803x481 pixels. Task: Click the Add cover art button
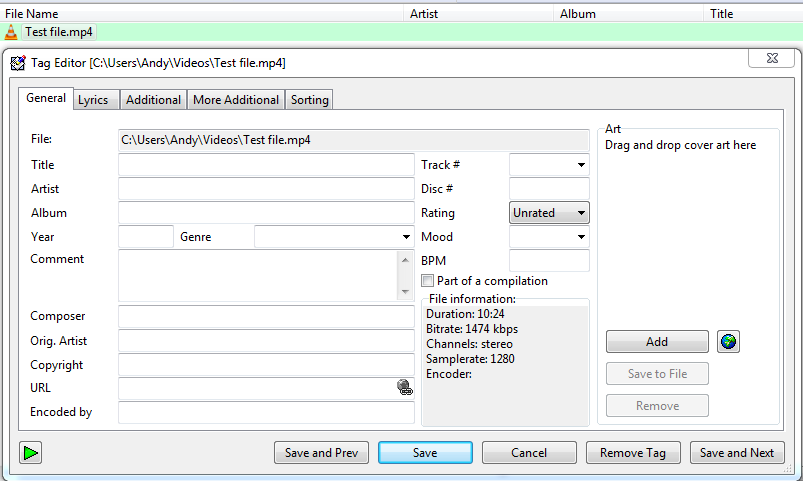(x=657, y=342)
